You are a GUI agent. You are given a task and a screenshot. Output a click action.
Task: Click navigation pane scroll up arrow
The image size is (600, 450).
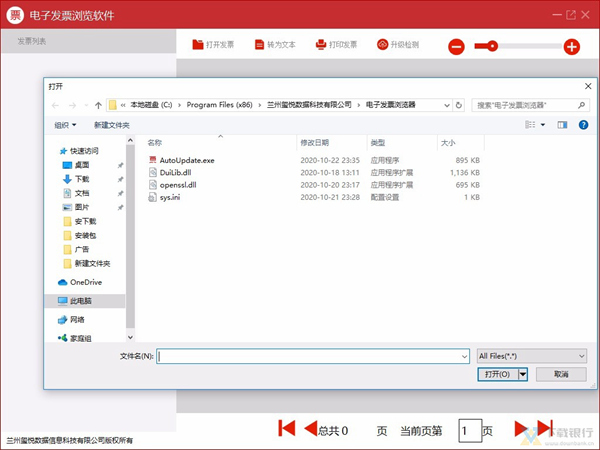pos(130,140)
